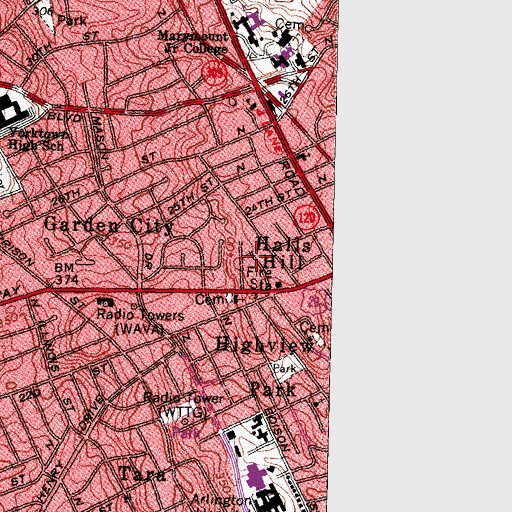The width and height of the screenshot is (512, 512).
Task: Select the 25TH ST street label
Action: point(191,196)
